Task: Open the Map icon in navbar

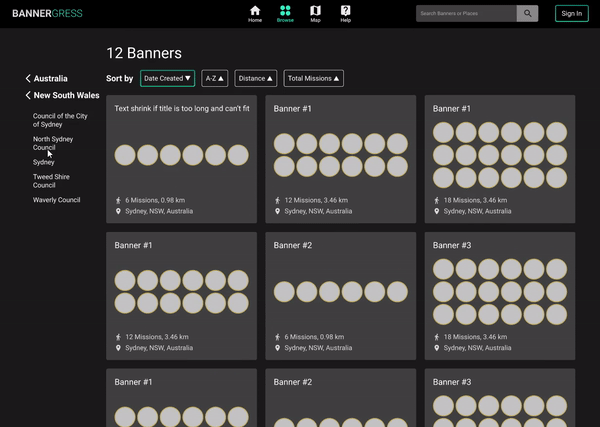Action: point(315,13)
